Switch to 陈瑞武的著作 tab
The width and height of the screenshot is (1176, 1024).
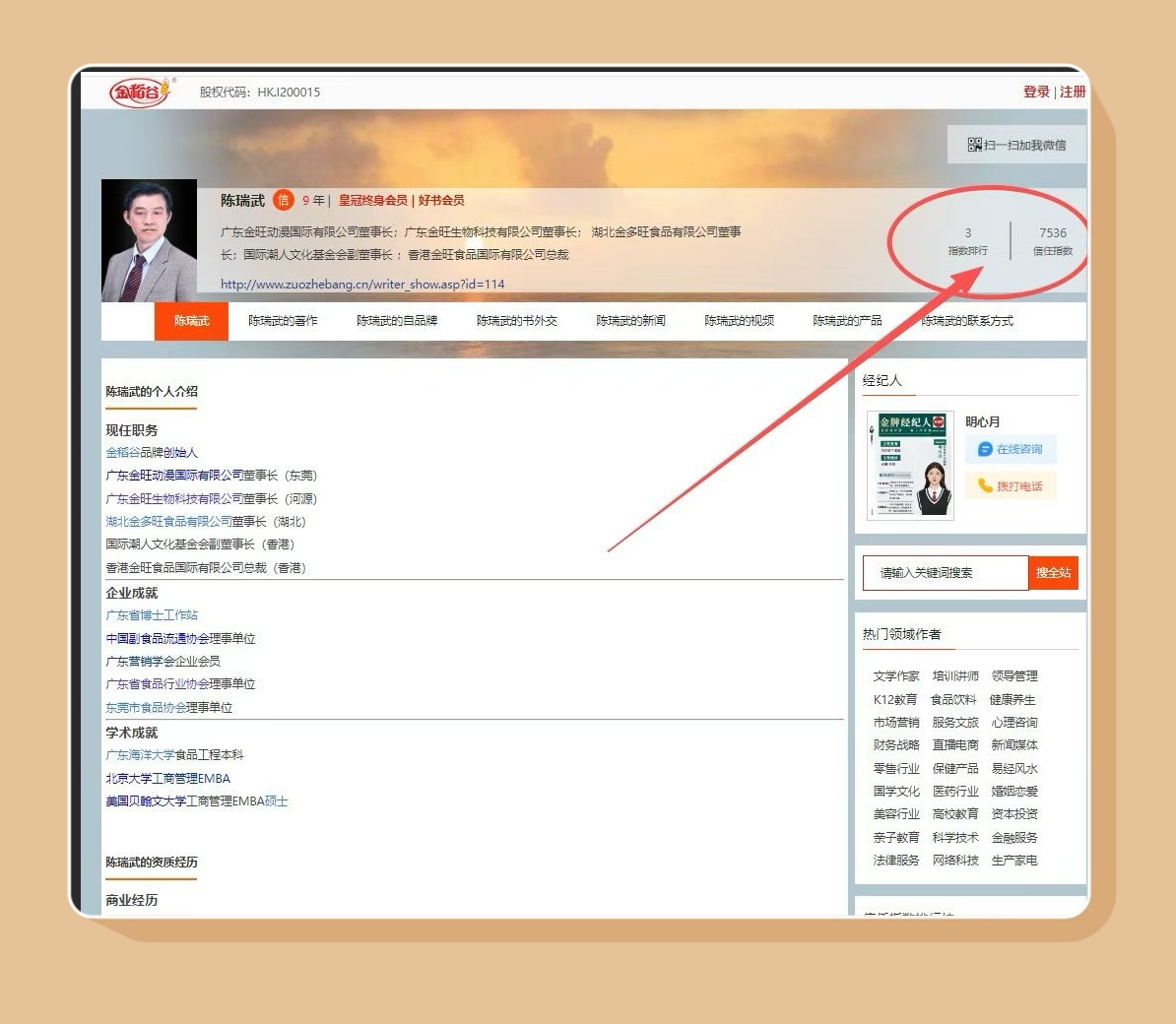[283, 321]
